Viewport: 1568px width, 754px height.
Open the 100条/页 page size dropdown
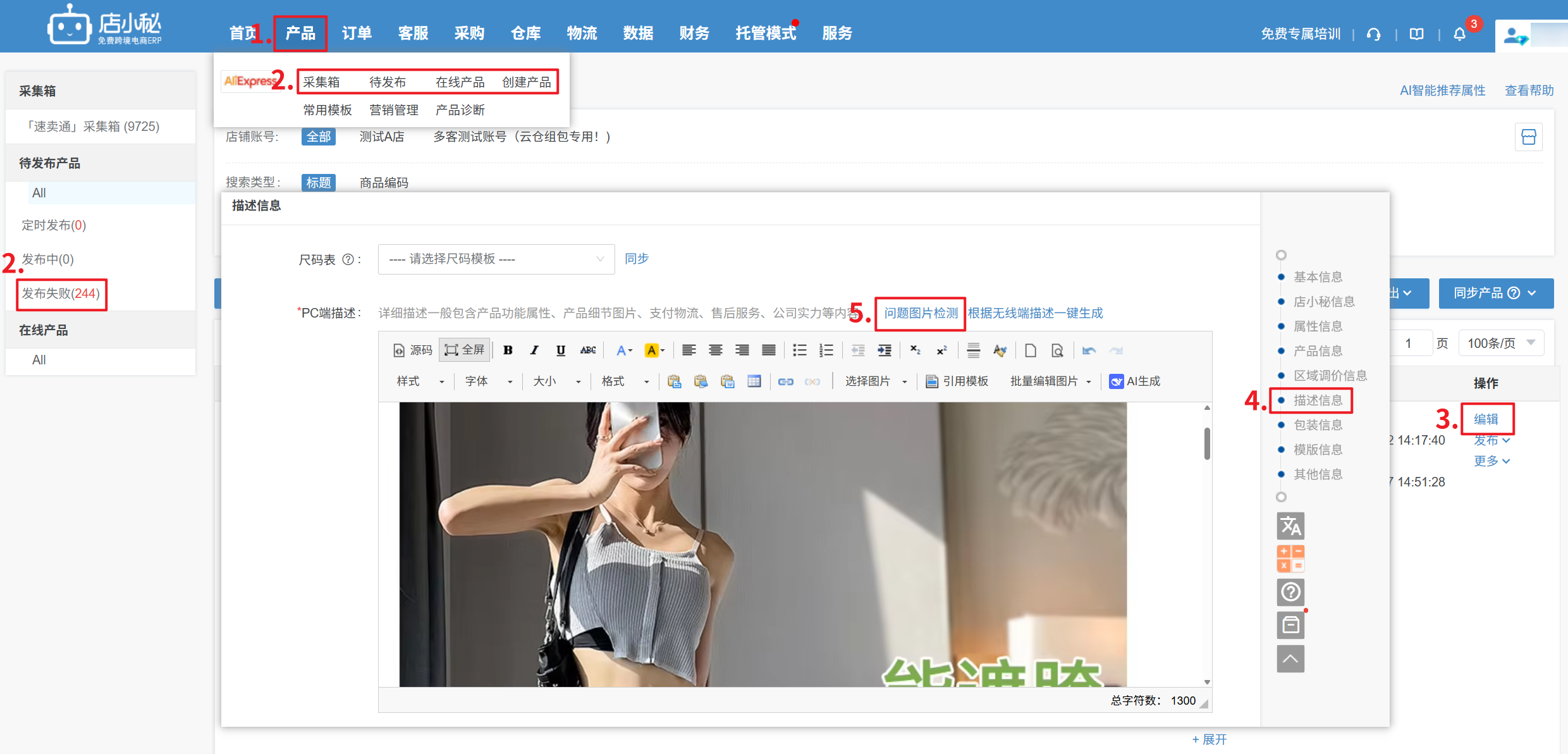[1500, 343]
